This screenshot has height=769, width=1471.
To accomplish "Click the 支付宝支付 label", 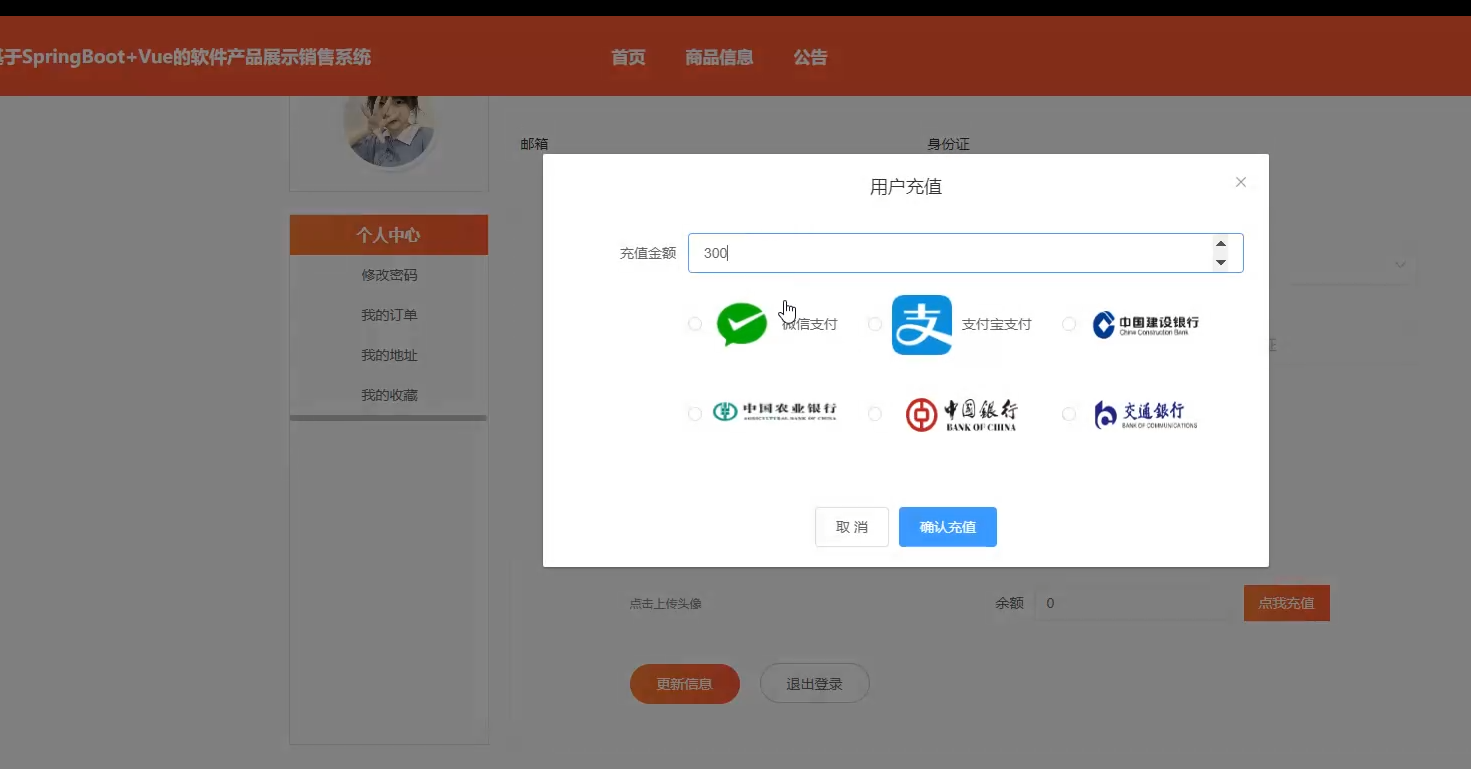I will click(996, 324).
